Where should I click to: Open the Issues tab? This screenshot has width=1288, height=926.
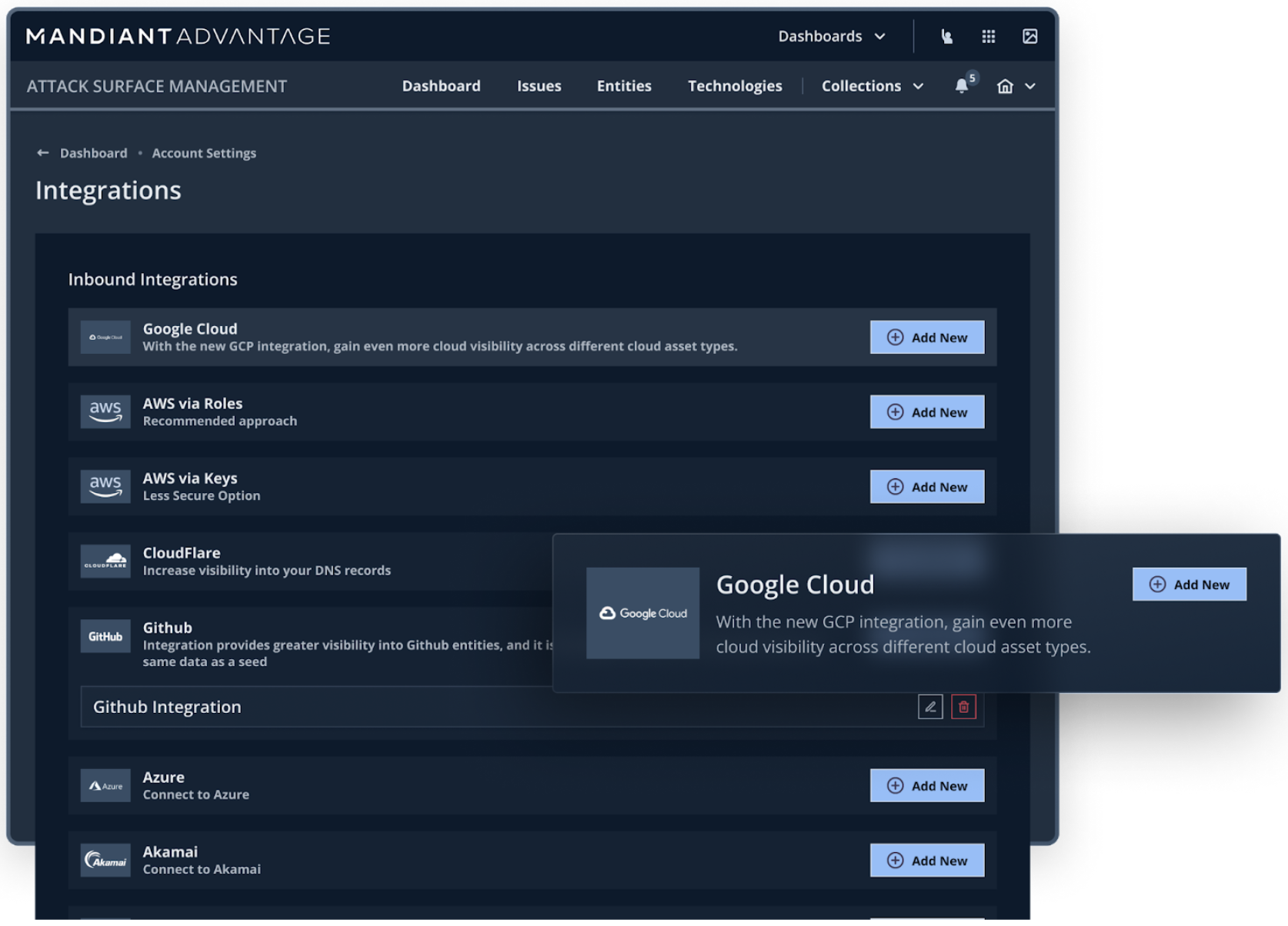tap(539, 86)
